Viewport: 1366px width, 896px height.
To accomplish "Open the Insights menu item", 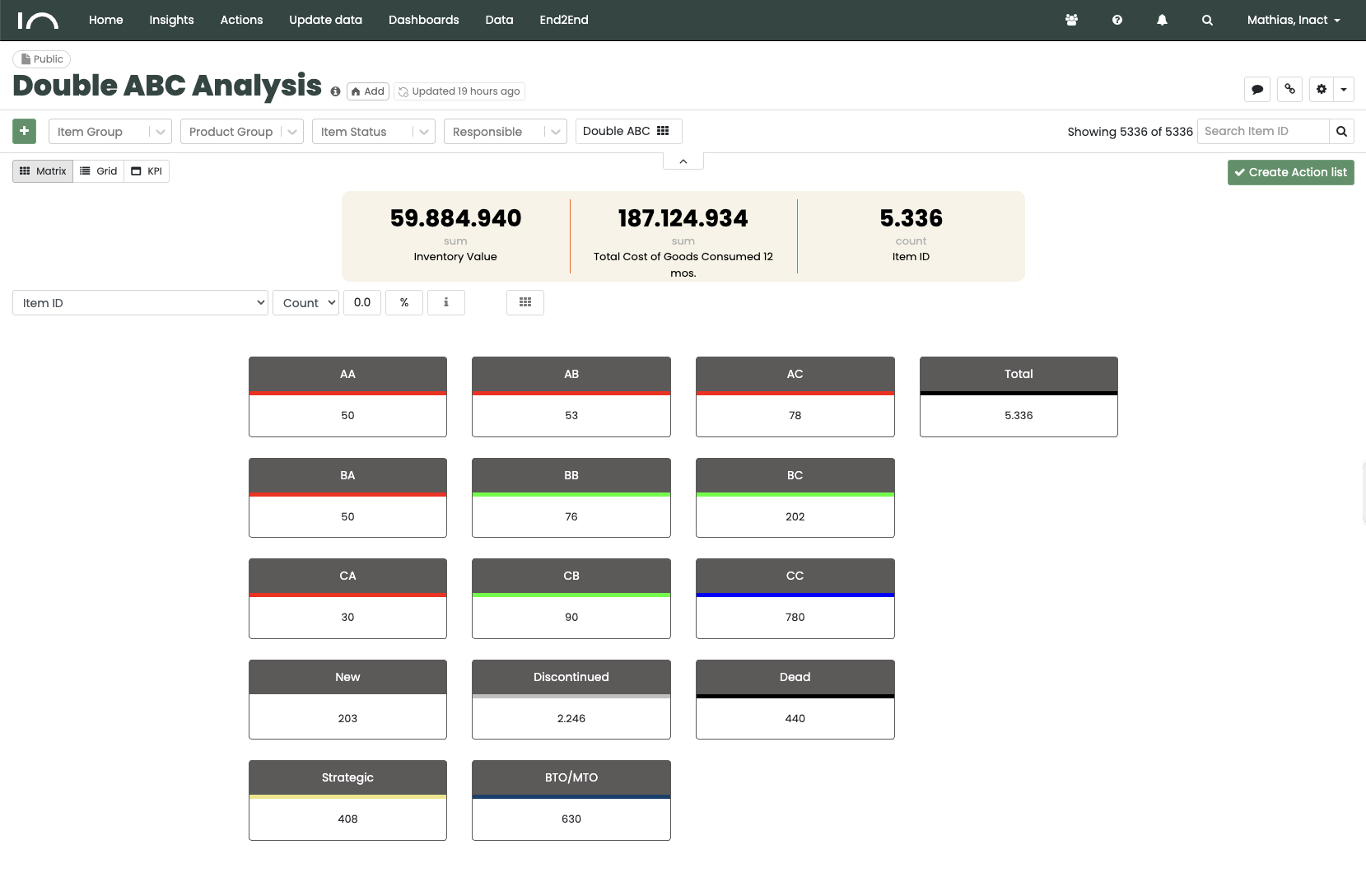I will tap(171, 20).
